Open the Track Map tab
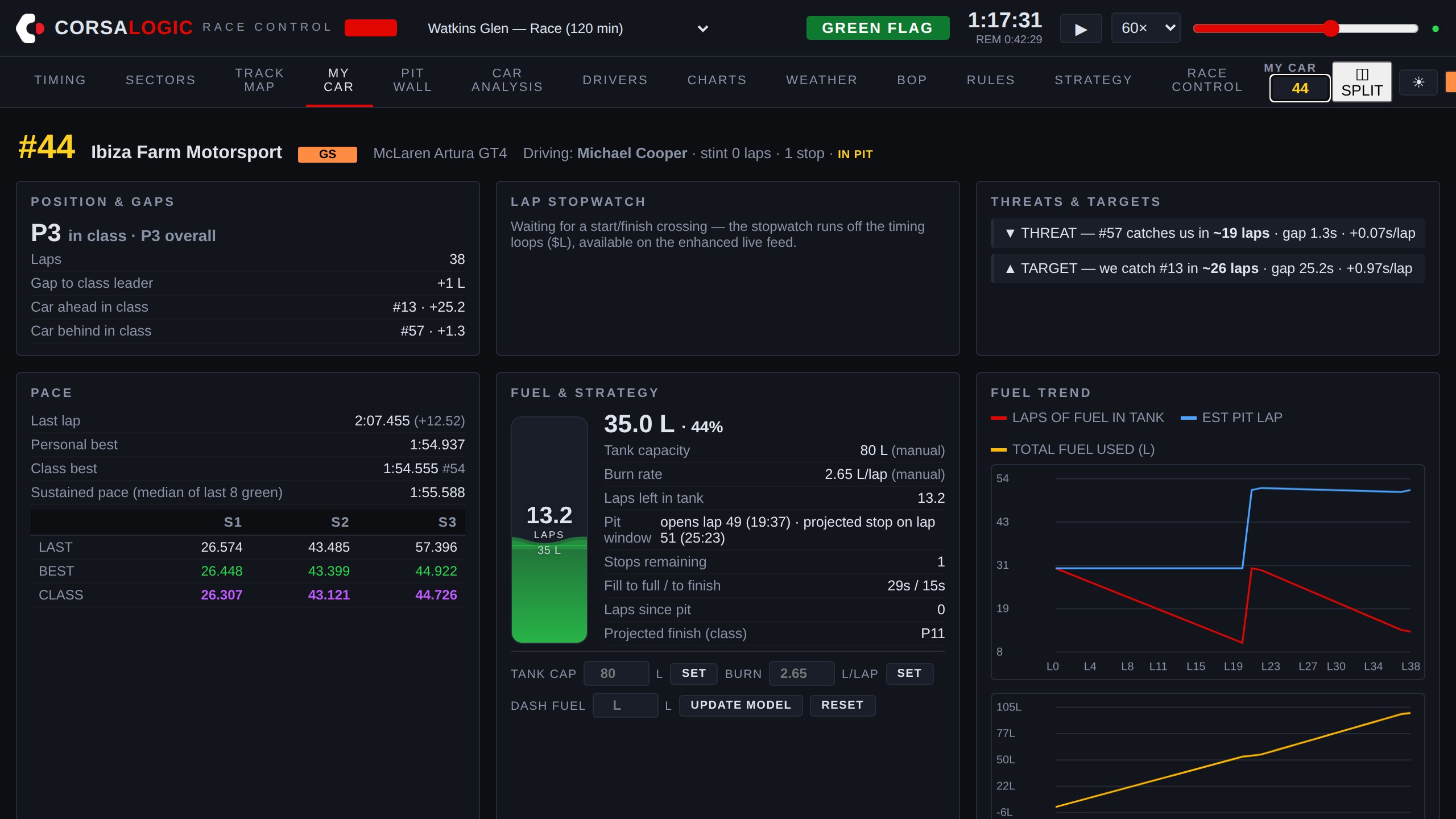 click(x=260, y=80)
